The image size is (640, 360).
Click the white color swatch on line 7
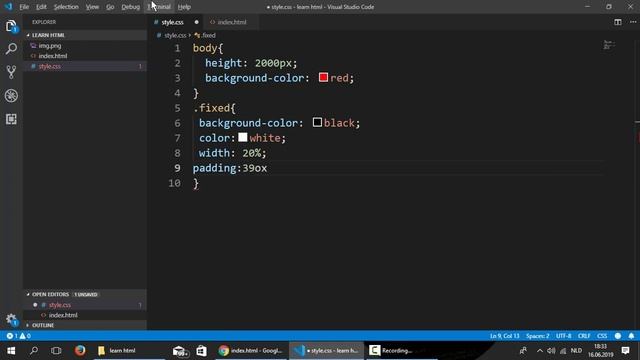[243, 137]
